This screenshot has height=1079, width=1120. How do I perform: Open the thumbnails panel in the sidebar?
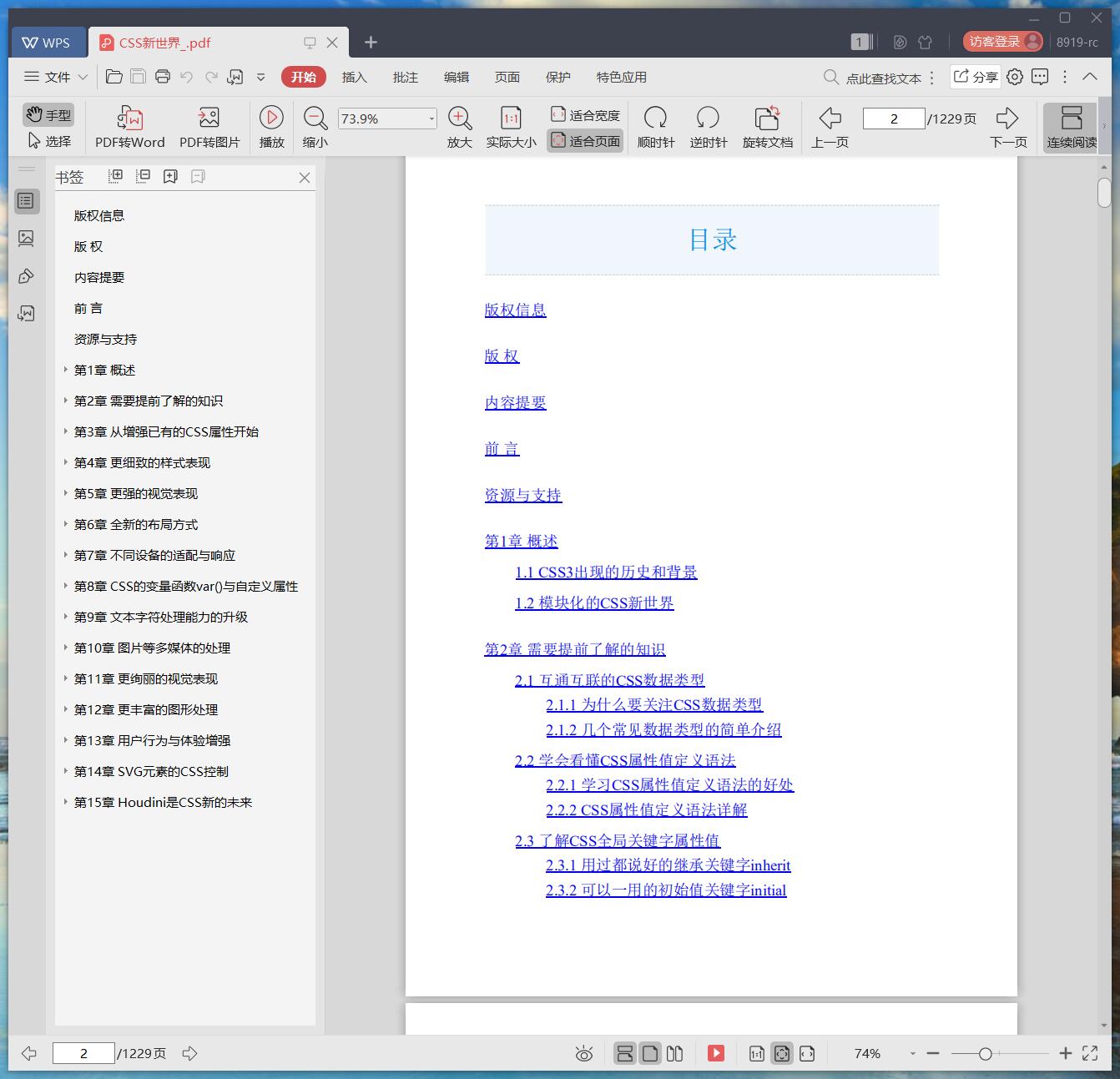tap(28, 239)
